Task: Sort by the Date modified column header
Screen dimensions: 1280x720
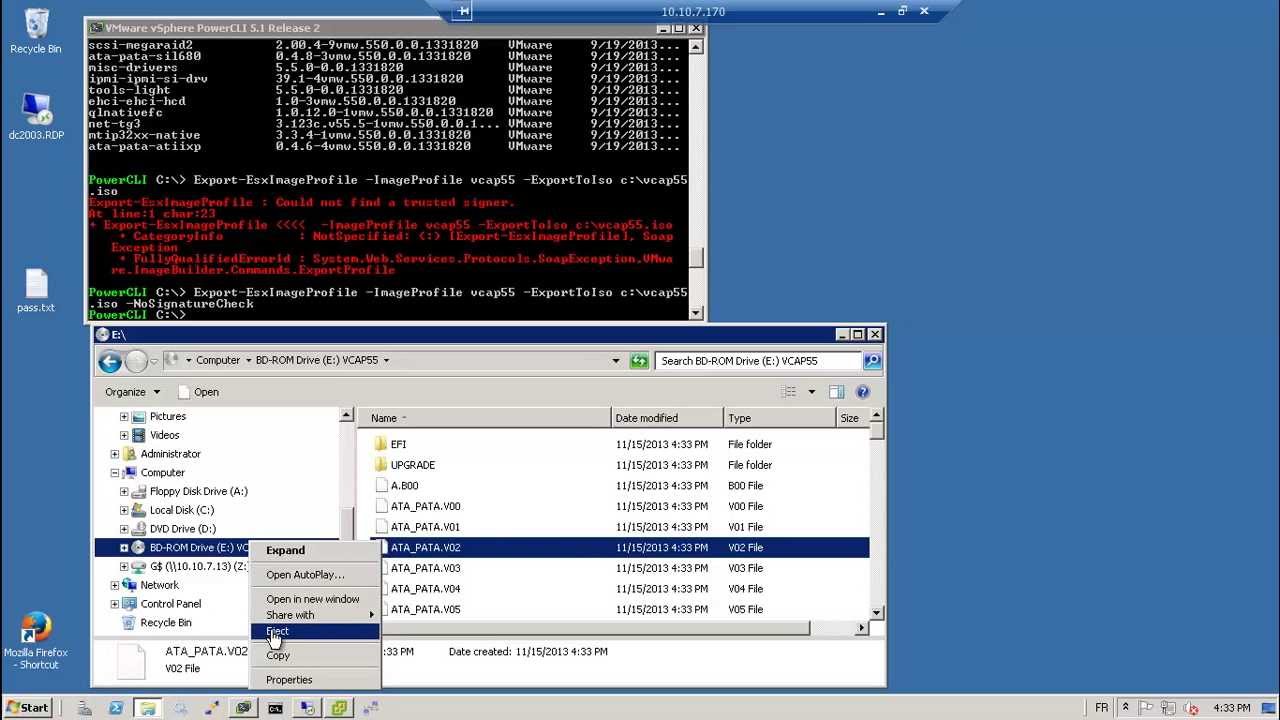Action: (x=667, y=418)
